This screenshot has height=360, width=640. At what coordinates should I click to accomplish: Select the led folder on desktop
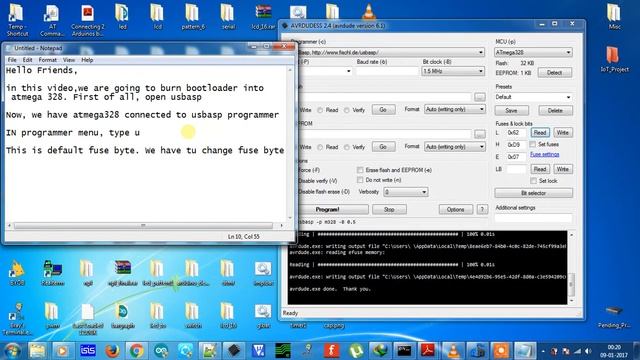tap(122, 17)
